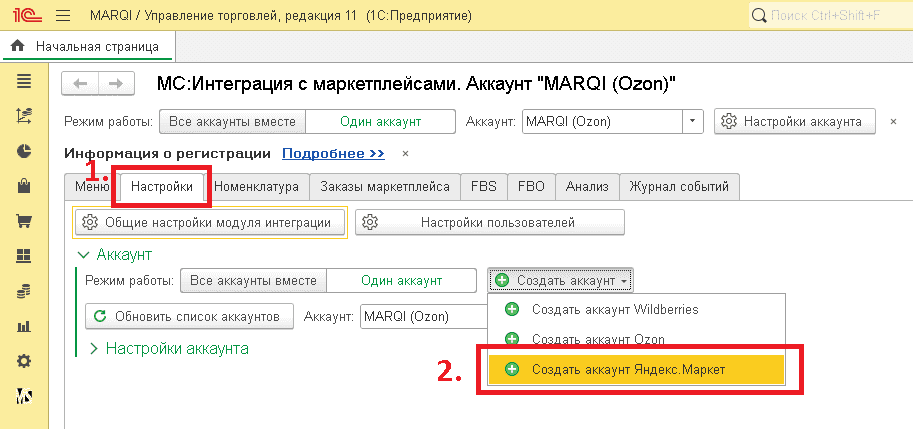The width and height of the screenshot is (913, 429).
Task: Switch to the 'FBO' tab
Action: [x=532, y=187]
